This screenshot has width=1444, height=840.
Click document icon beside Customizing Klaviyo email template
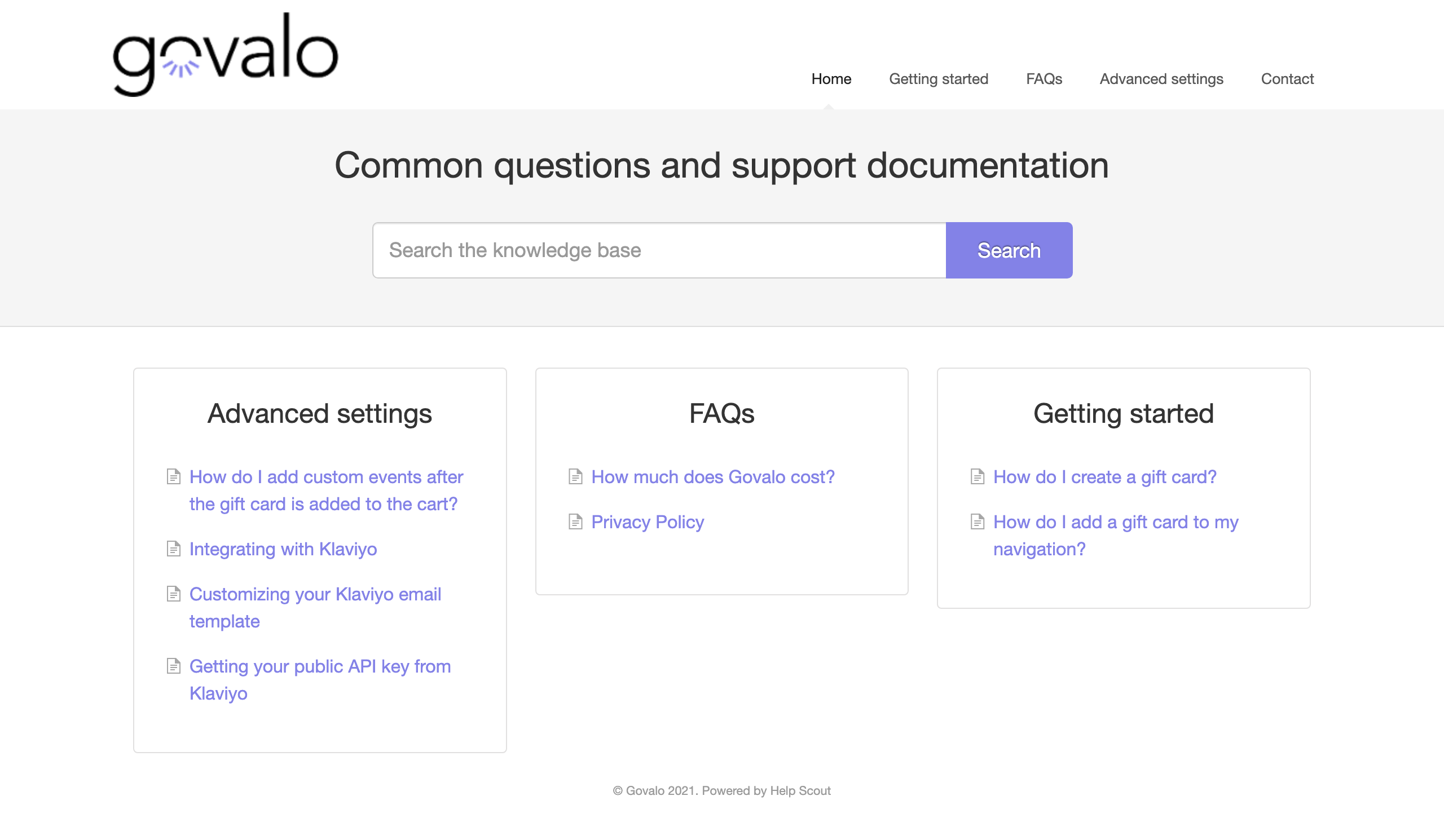pos(174,594)
